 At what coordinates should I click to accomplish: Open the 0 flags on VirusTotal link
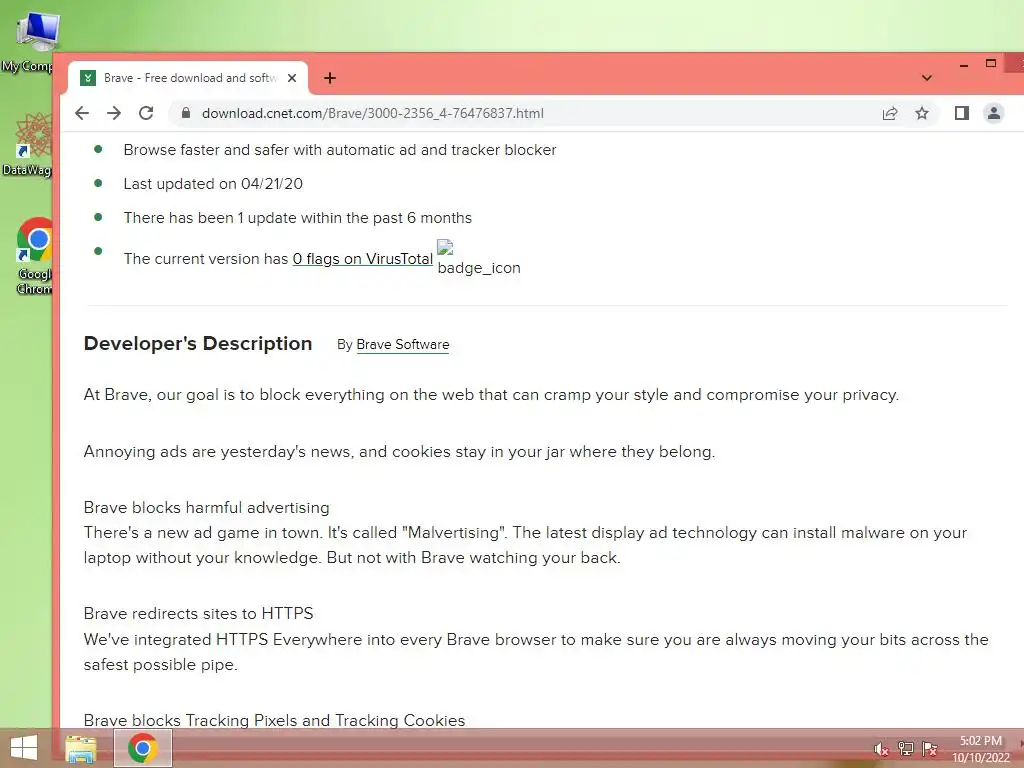pyautogui.click(x=362, y=259)
